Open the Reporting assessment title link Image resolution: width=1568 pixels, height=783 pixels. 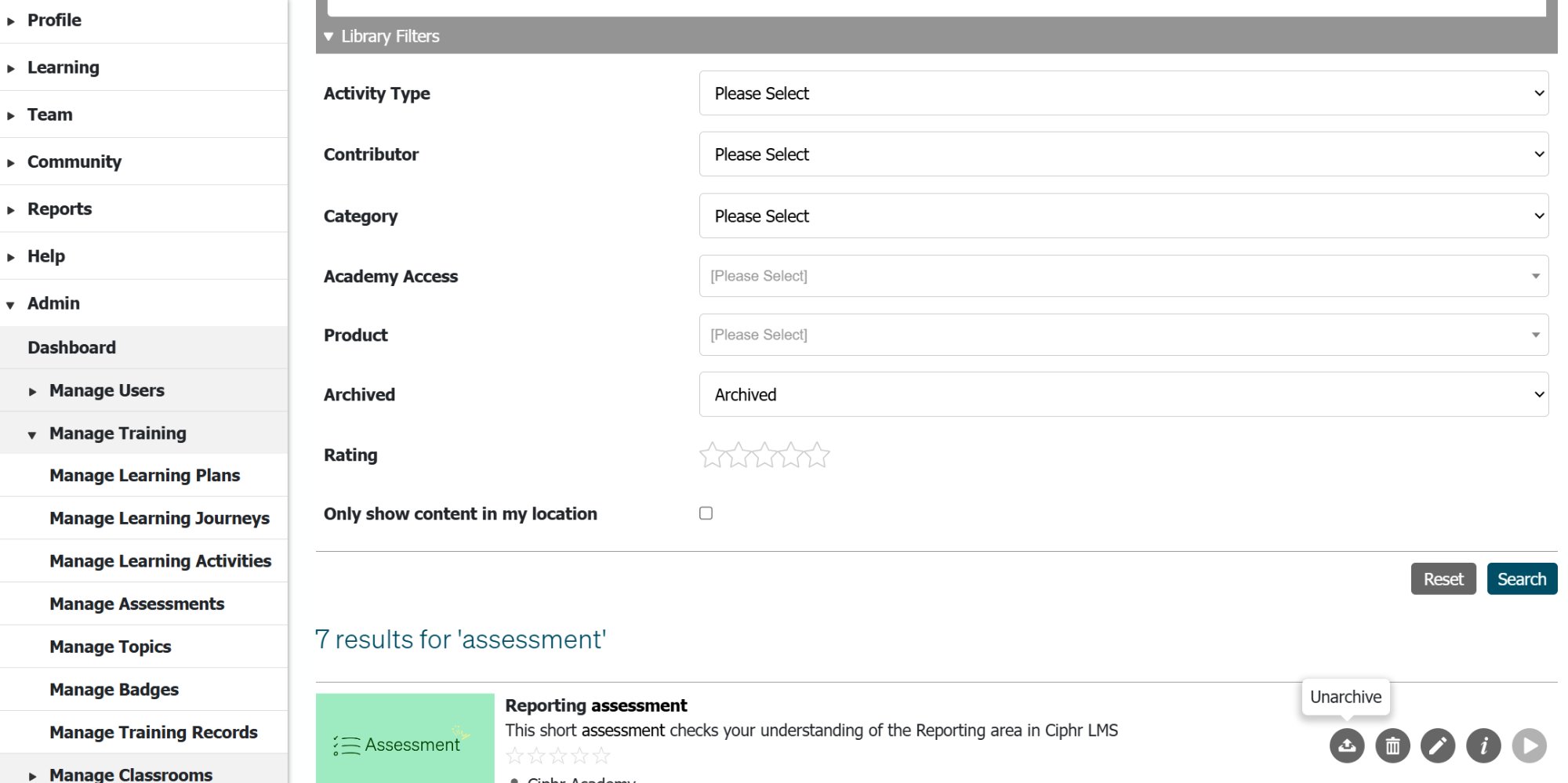pyautogui.click(x=596, y=705)
